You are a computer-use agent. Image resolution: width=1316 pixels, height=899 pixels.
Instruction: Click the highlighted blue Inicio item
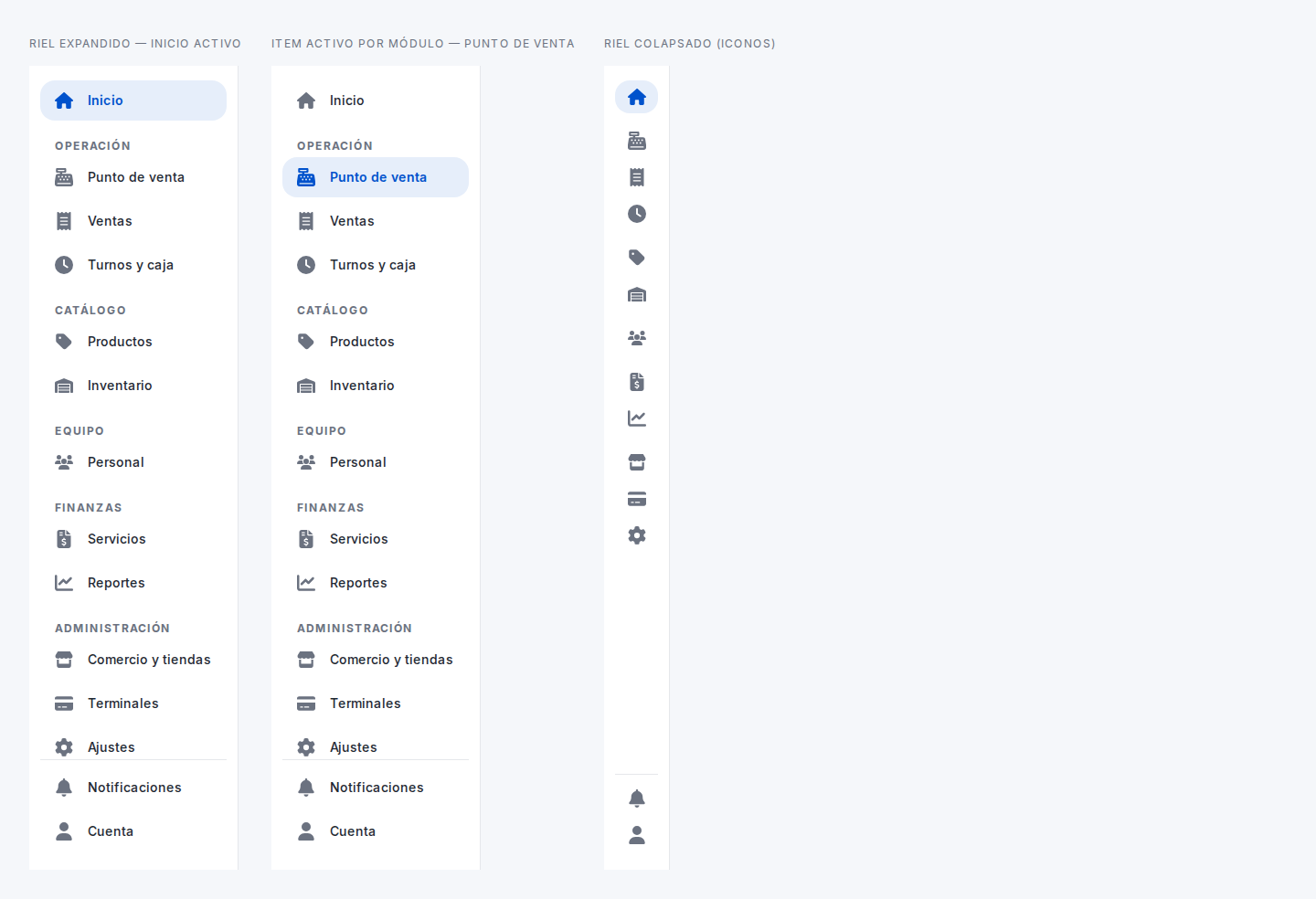coord(133,100)
